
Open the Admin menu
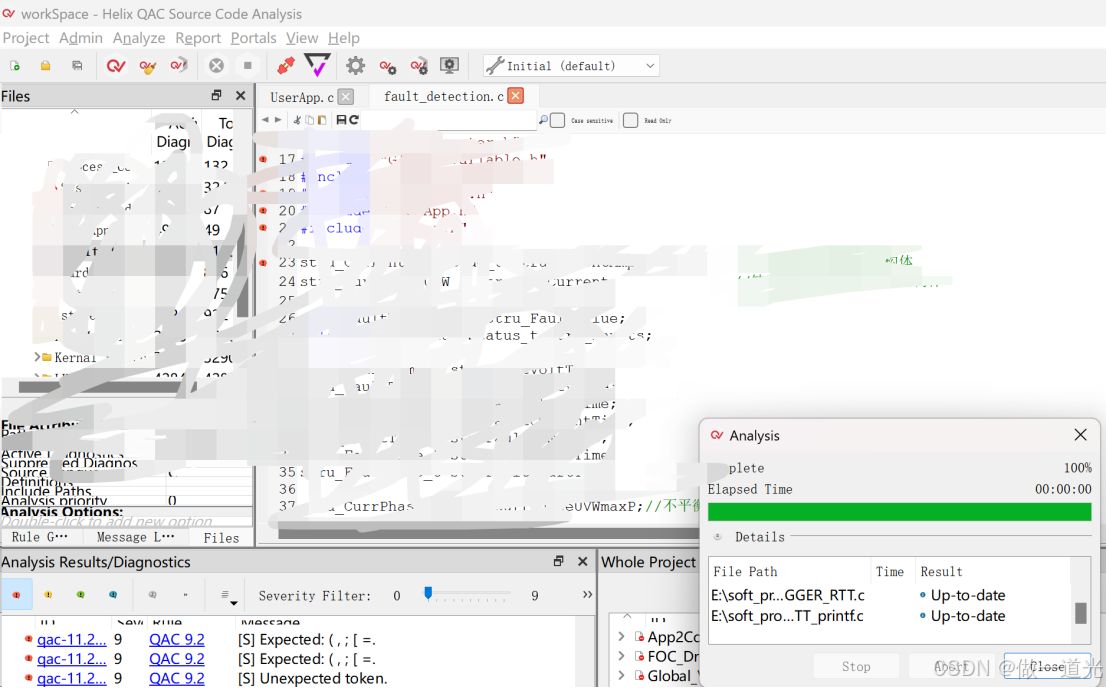(80, 38)
